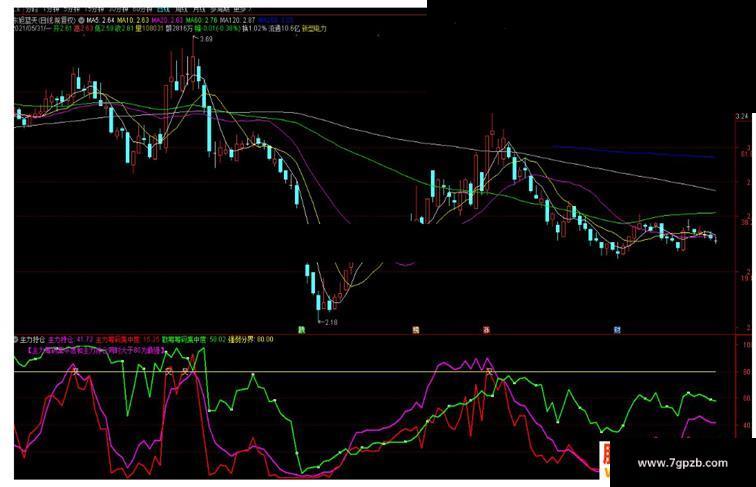
Task: Click the 流通10.6亿 float value
Action: pos(284,29)
